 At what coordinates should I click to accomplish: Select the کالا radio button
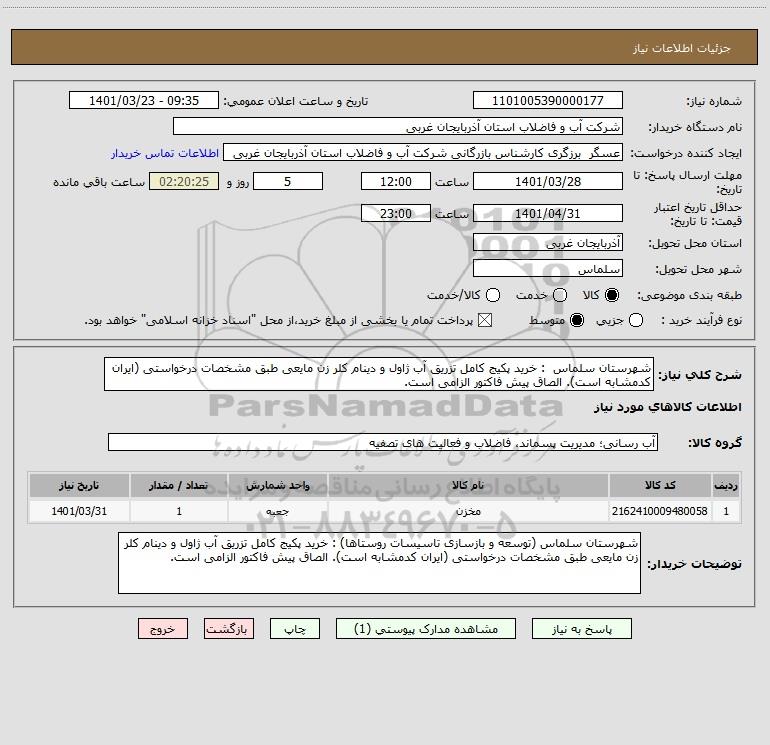pos(612,295)
